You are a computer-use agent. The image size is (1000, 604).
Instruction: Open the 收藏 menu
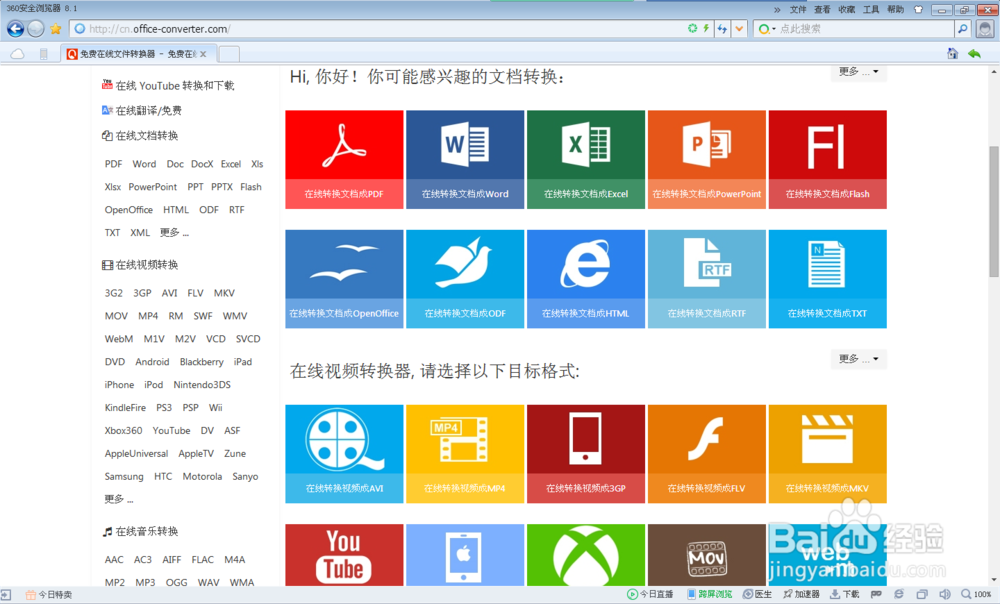point(846,10)
